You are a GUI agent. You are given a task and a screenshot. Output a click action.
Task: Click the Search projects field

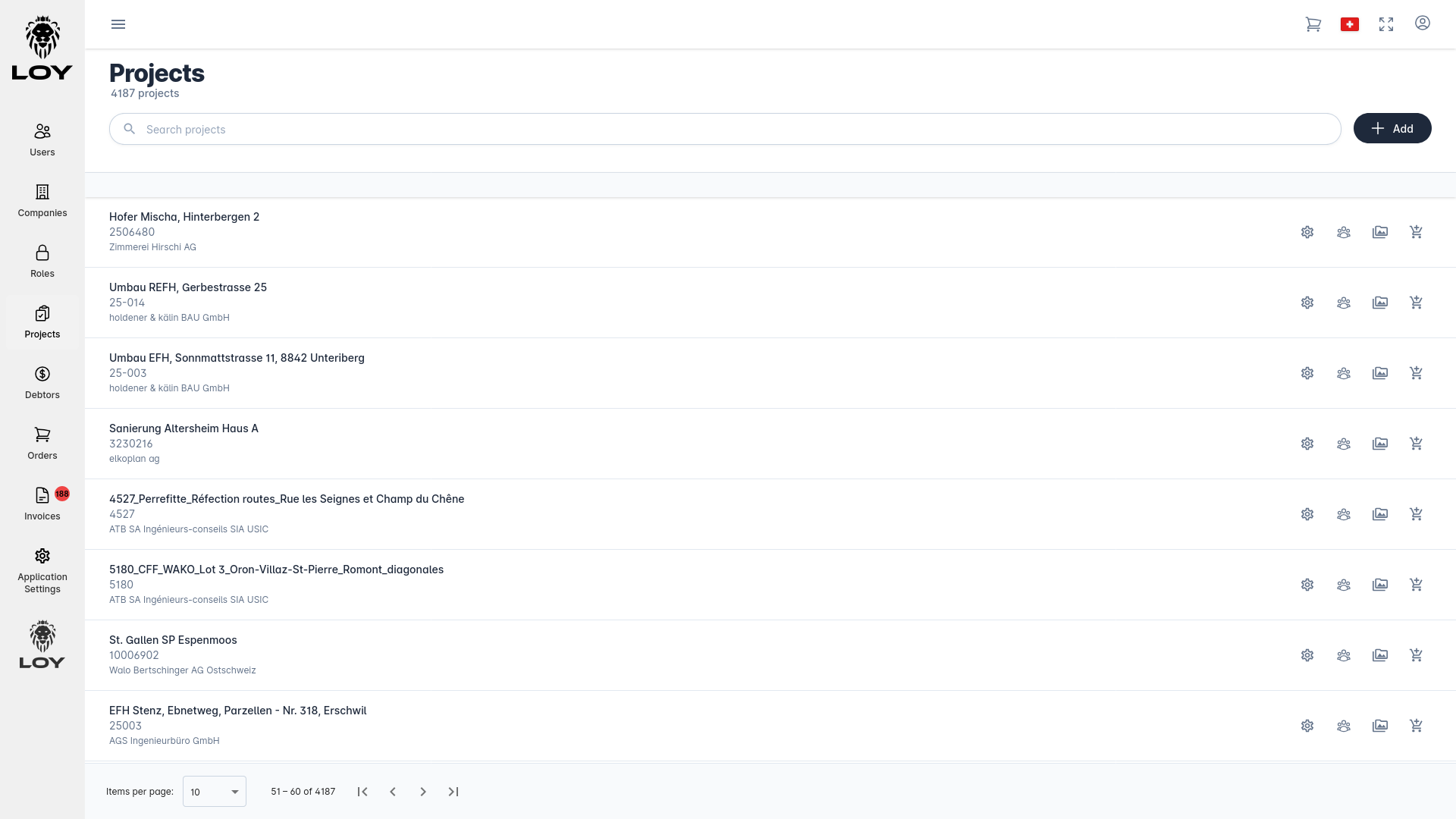pyautogui.click(x=724, y=129)
